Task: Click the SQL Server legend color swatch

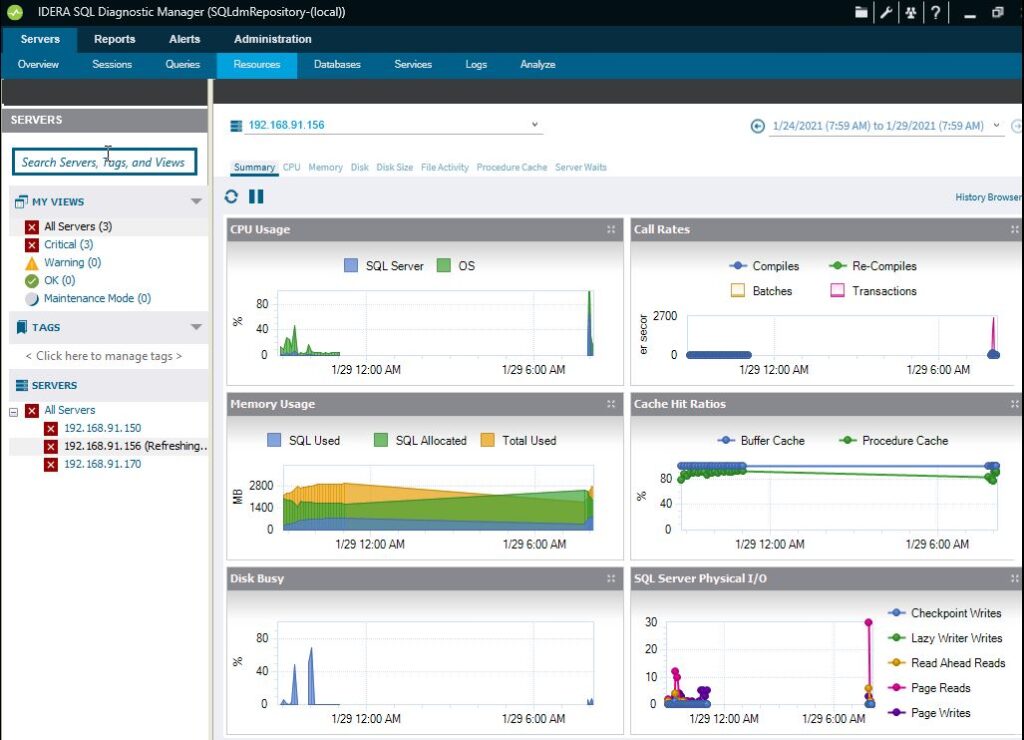Action: [351, 265]
